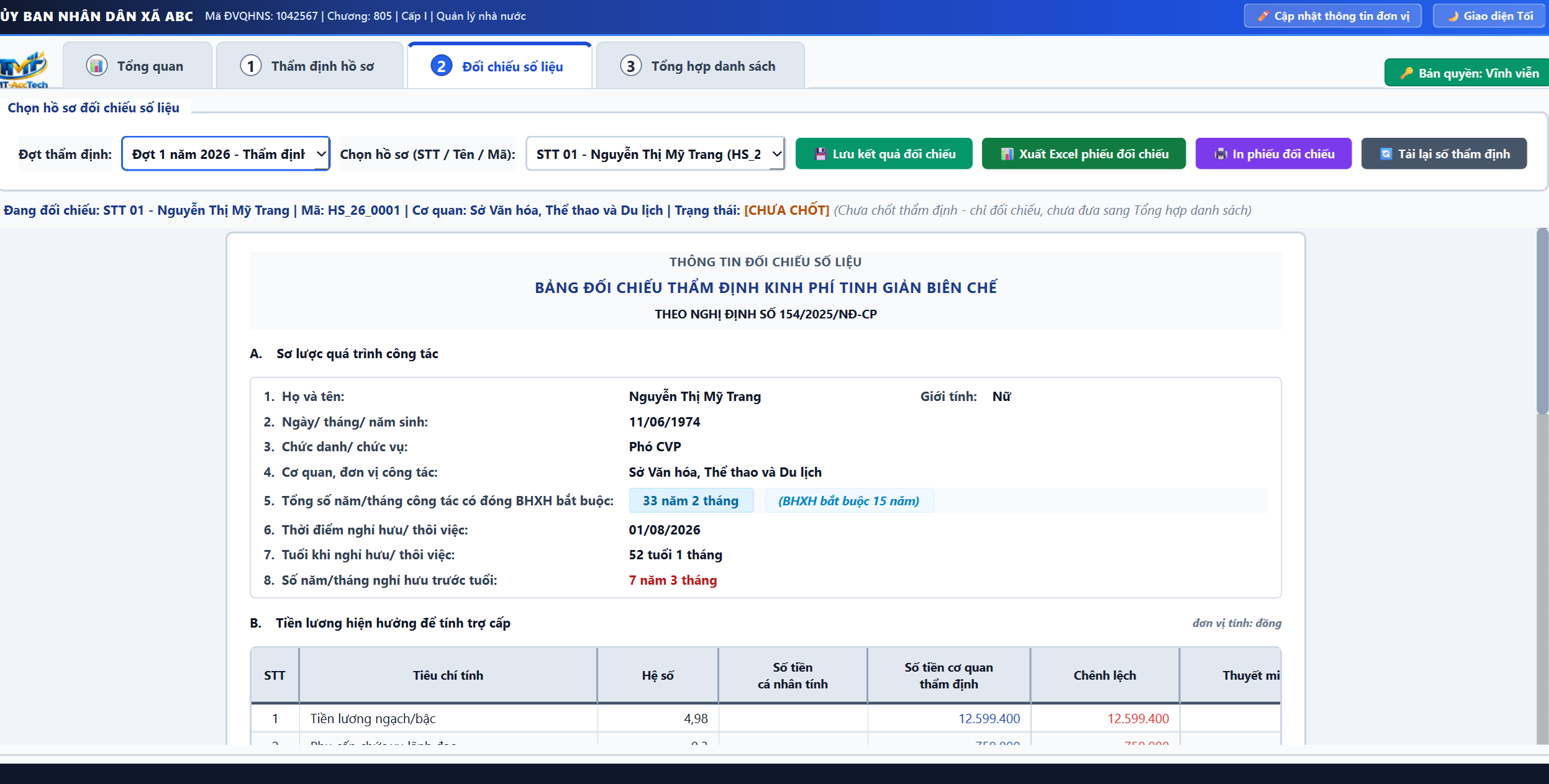Click the 33 năm 2 tháng value
Image resolution: width=1549 pixels, height=784 pixels.
[691, 501]
